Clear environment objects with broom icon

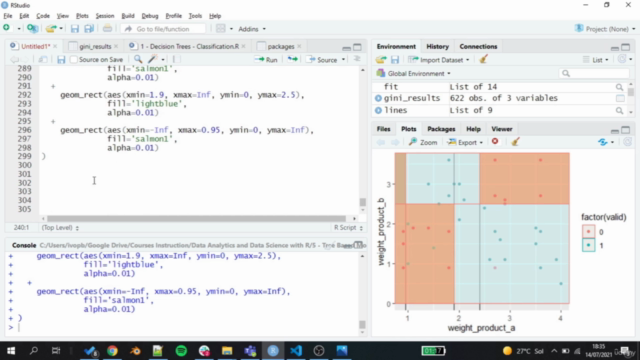coord(484,60)
